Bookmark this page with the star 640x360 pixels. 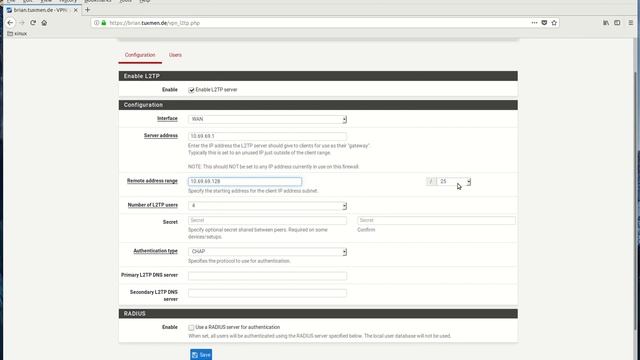coord(554,23)
